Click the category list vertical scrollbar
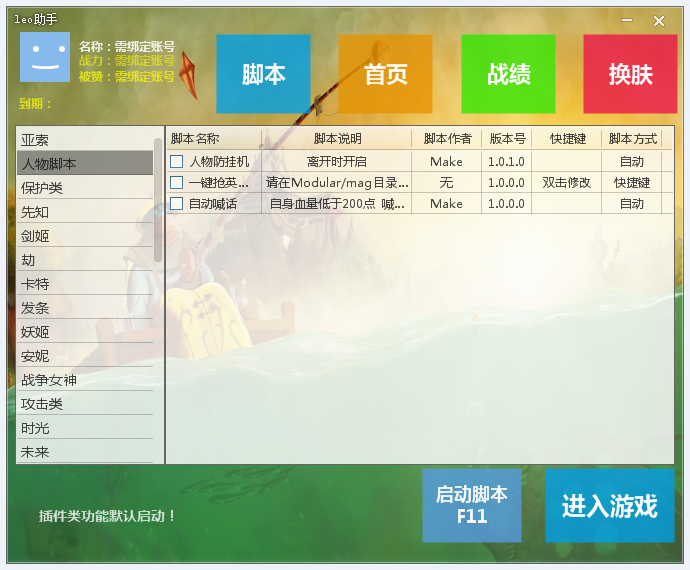This screenshot has height=570, width=690. point(158,200)
